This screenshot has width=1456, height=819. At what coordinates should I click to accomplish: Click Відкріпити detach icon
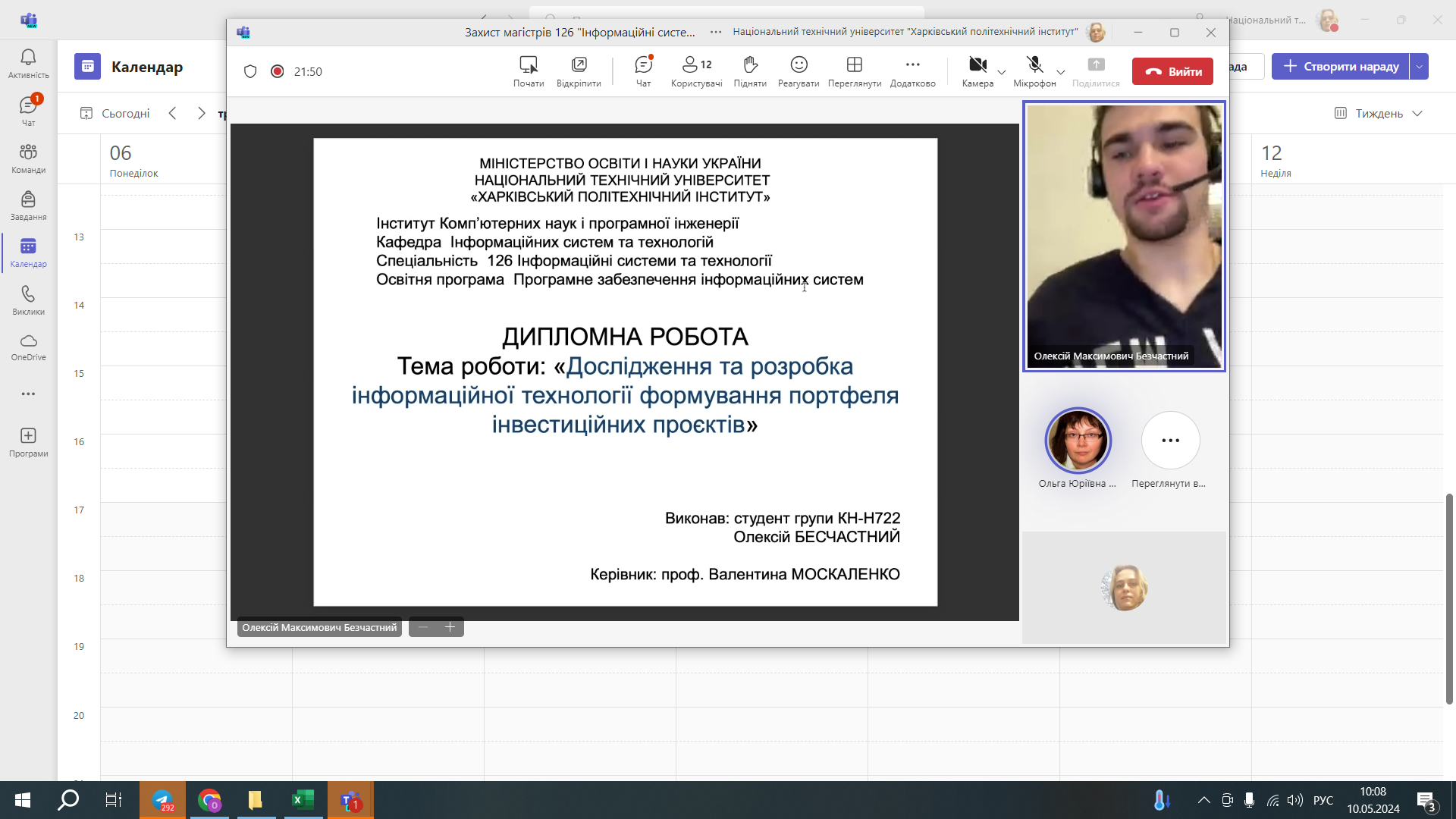tap(579, 65)
